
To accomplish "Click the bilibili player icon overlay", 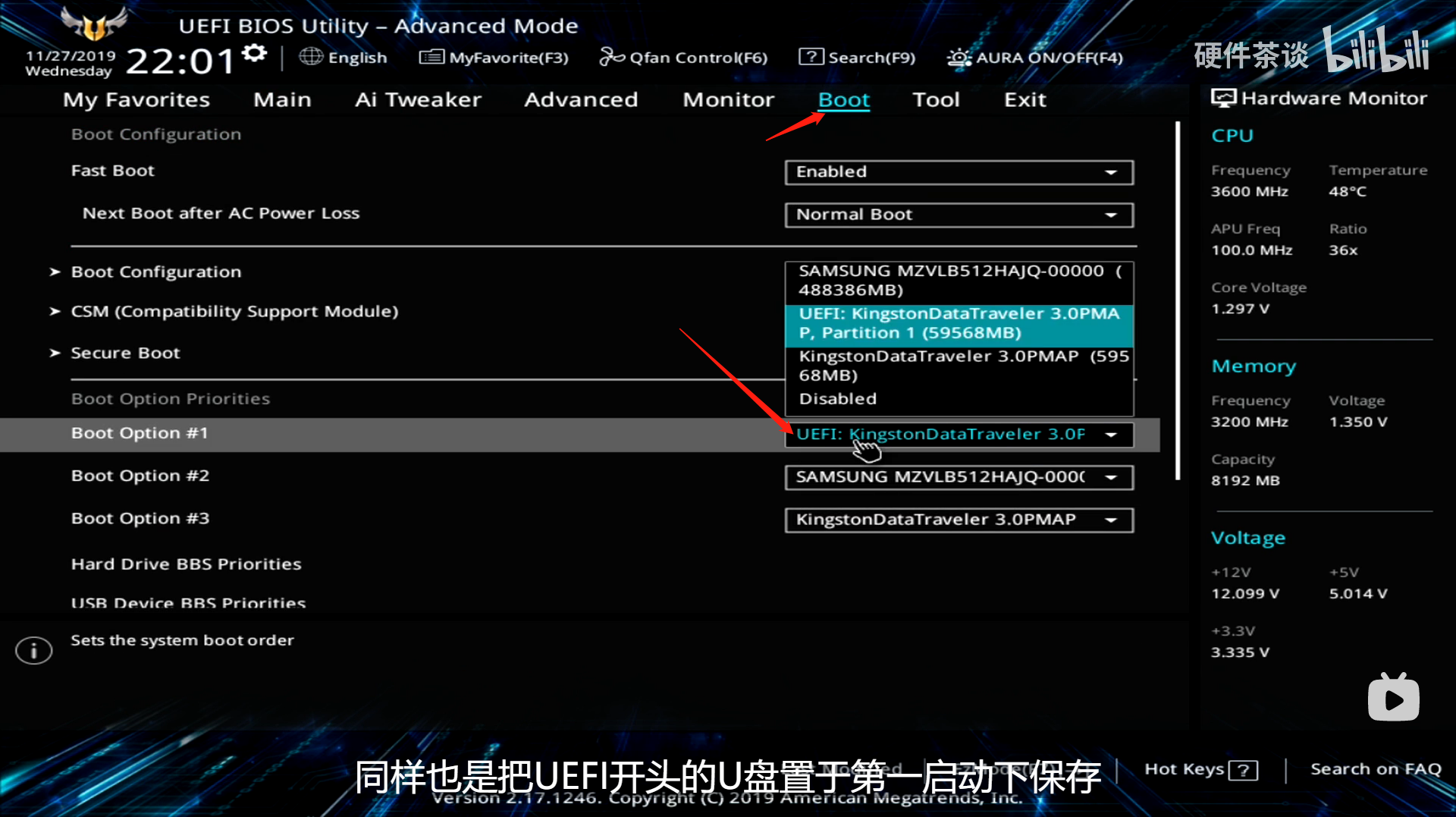I will click(1394, 697).
